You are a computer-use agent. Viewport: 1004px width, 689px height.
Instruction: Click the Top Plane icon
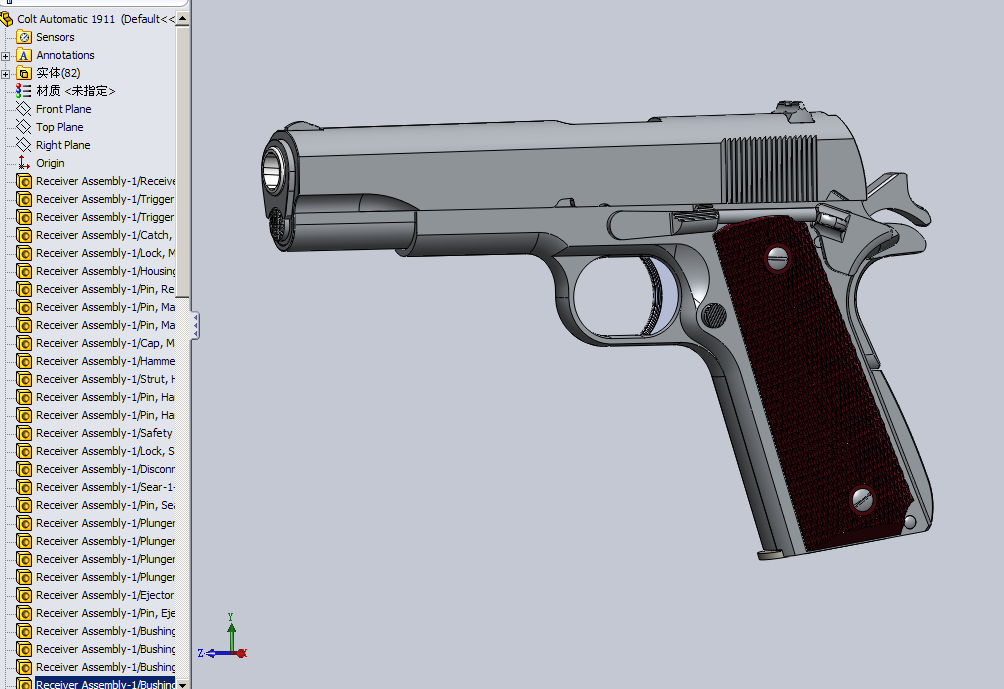click(x=24, y=127)
